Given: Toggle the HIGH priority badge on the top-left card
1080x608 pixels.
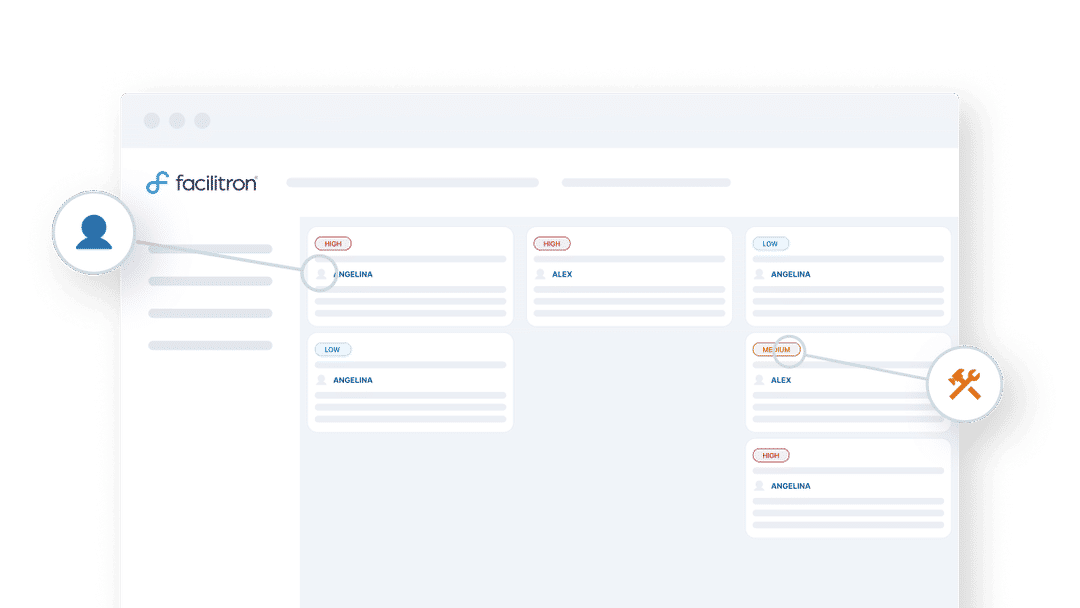Looking at the screenshot, I should pos(332,243).
